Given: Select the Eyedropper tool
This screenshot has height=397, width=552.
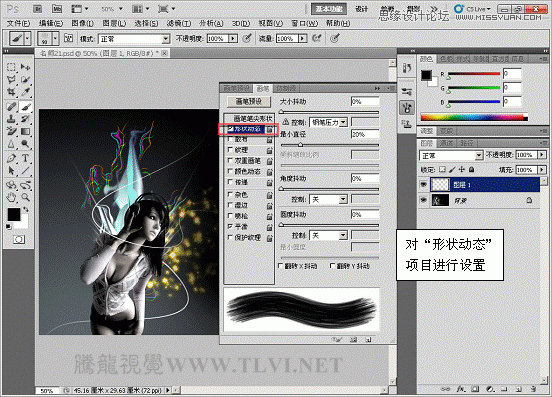Looking at the screenshot, I should [x=25, y=92].
